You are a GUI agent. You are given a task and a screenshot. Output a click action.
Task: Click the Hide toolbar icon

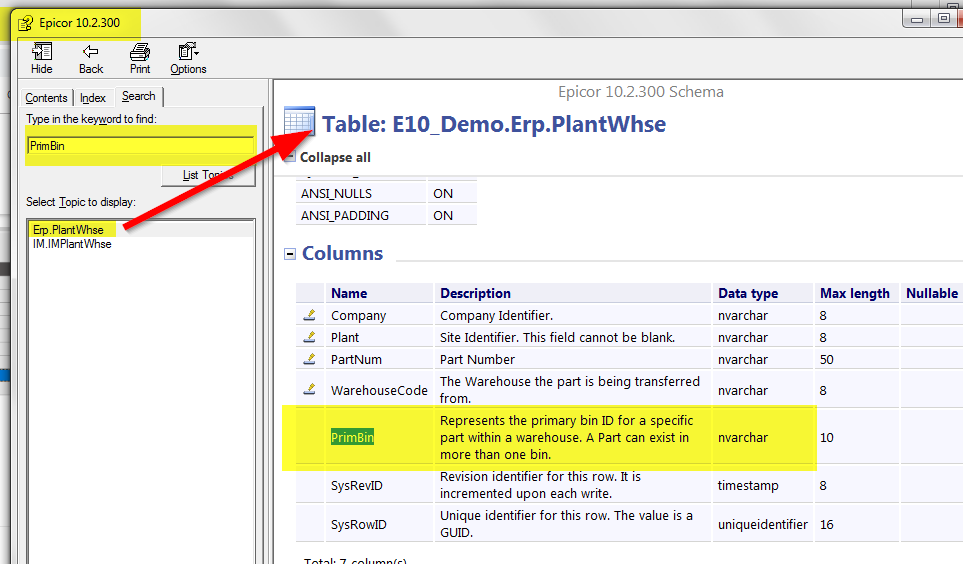(42, 58)
